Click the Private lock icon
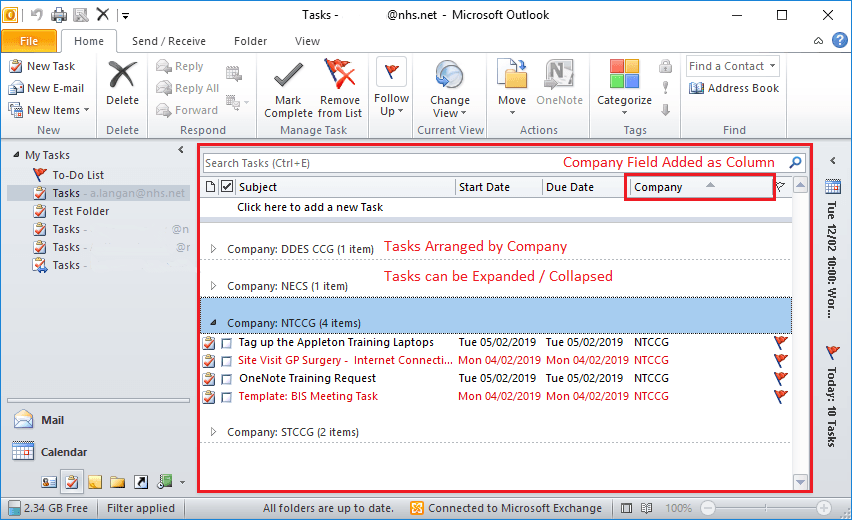The image size is (852, 520). [665, 66]
